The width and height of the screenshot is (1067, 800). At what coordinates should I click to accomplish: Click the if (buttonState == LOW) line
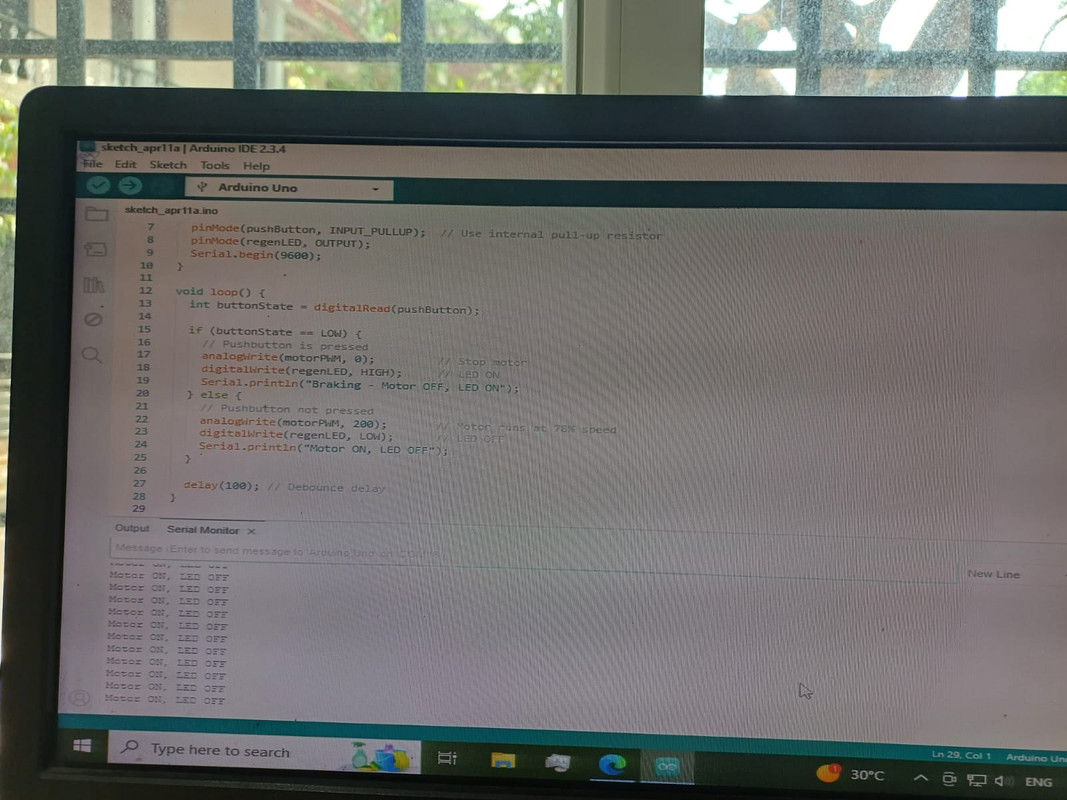coord(275,332)
